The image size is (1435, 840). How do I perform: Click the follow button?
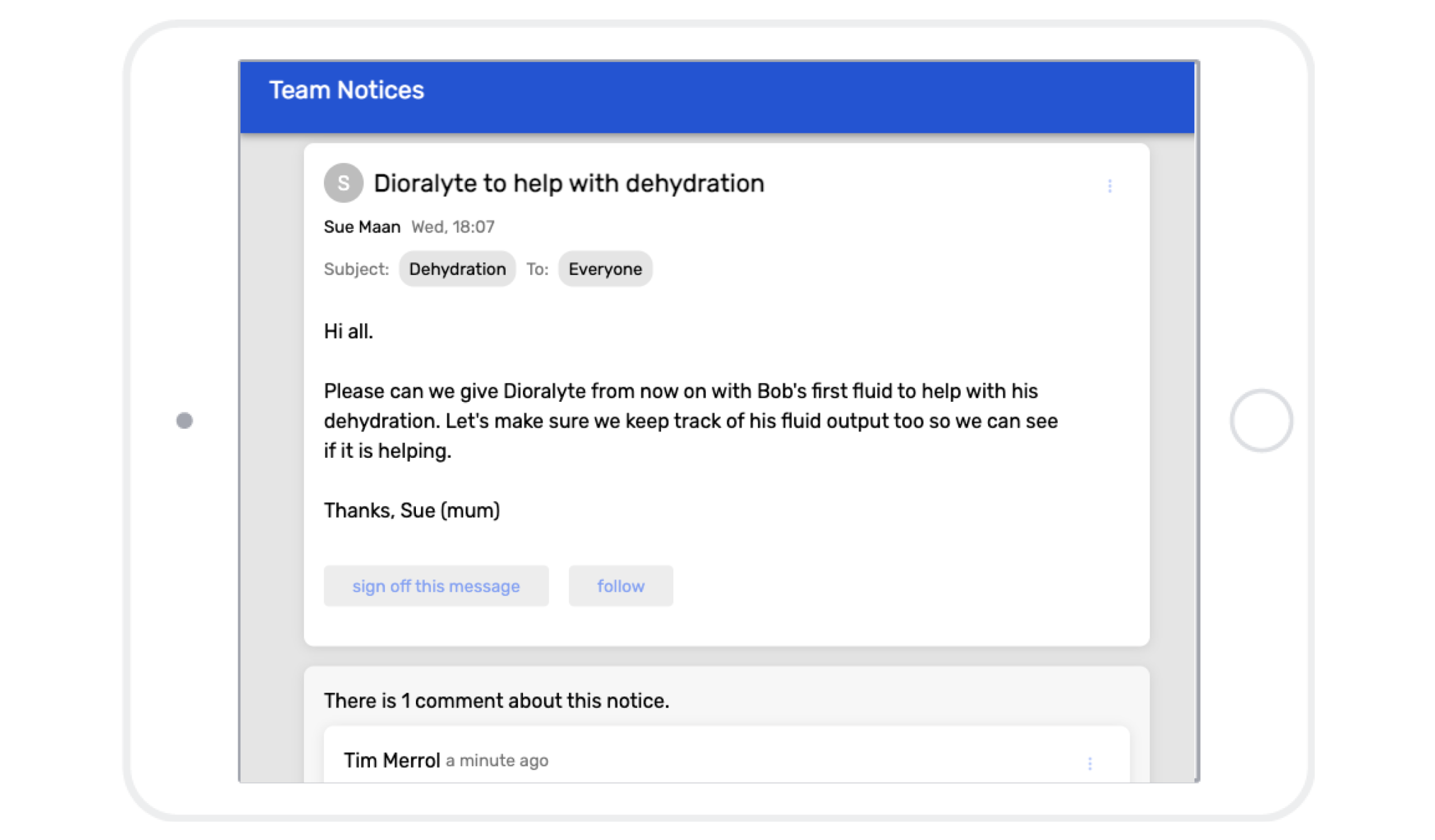tap(621, 586)
